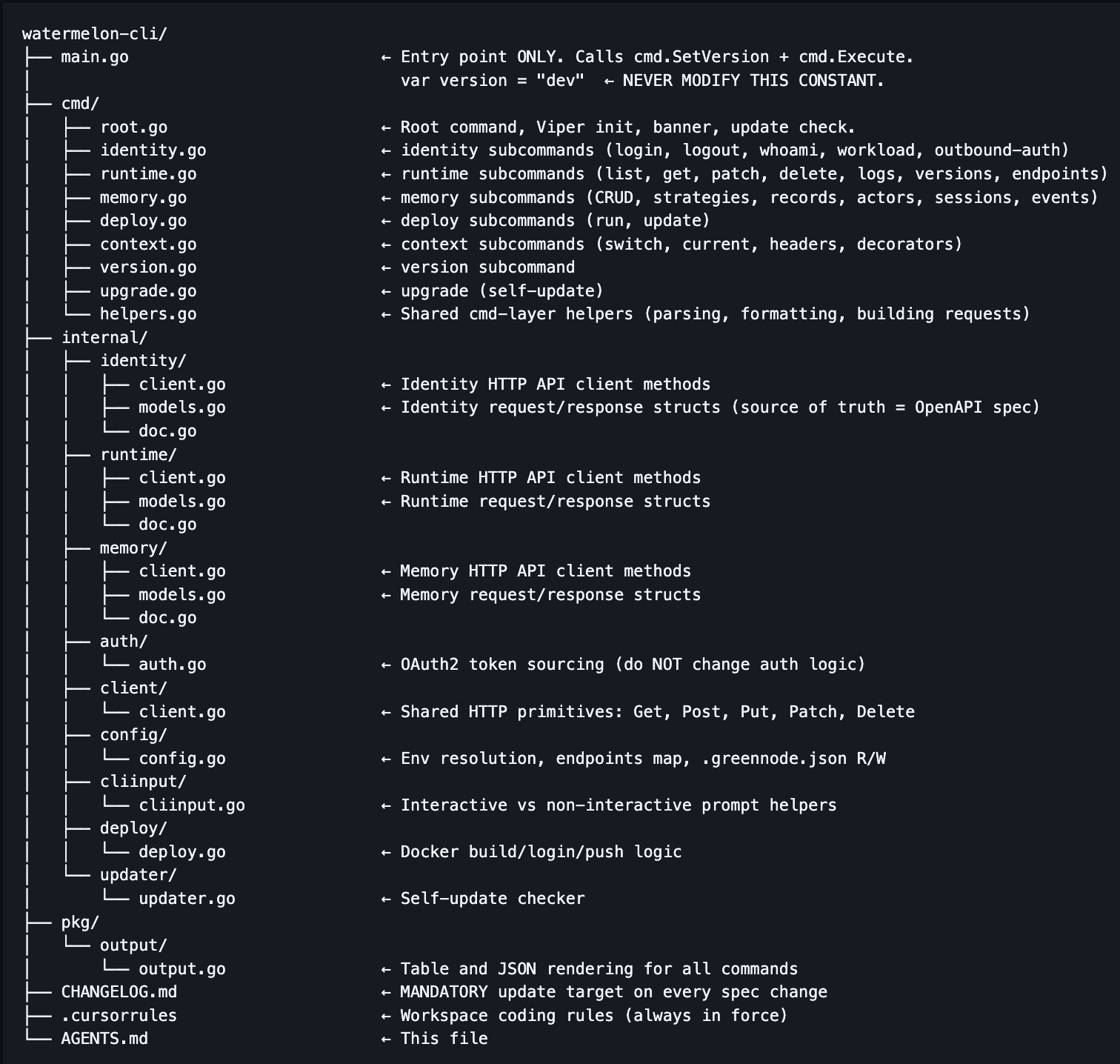
Task: Click AGENTS.md at tree bottom
Action: (x=104, y=1039)
